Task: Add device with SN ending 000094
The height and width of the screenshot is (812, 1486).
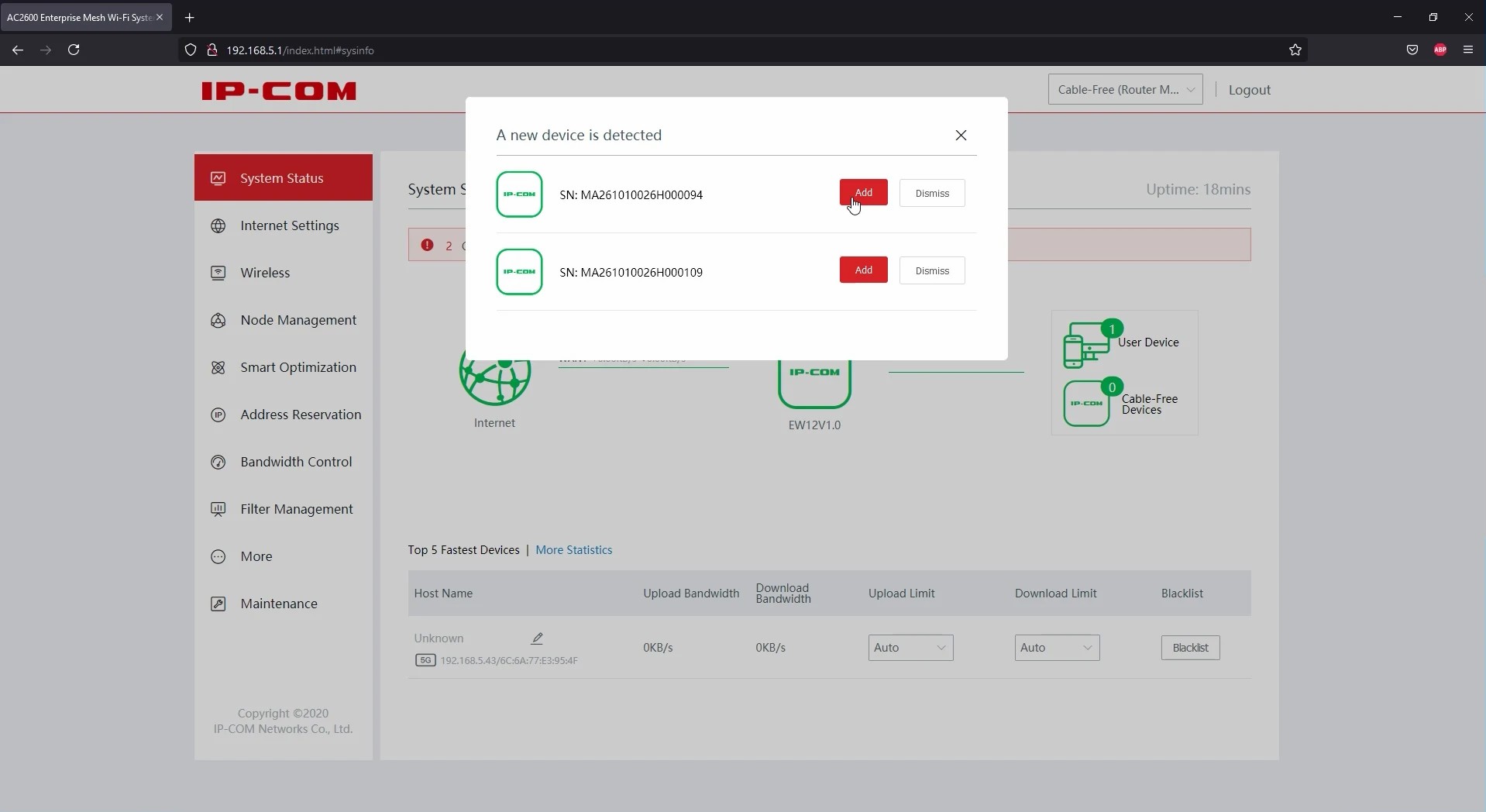Action: [863, 193]
